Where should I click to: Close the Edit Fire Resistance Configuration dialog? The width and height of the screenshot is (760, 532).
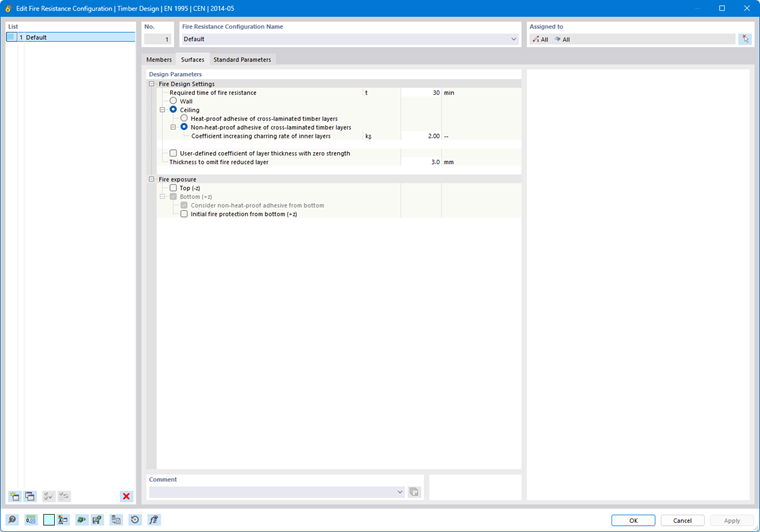pos(747,8)
